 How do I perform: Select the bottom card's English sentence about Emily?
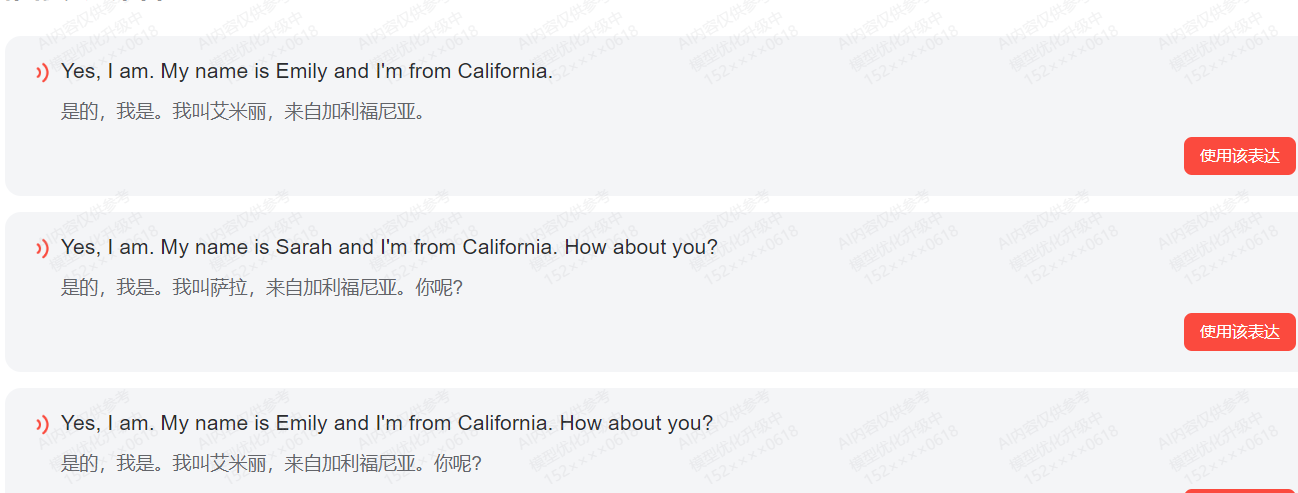(x=387, y=424)
